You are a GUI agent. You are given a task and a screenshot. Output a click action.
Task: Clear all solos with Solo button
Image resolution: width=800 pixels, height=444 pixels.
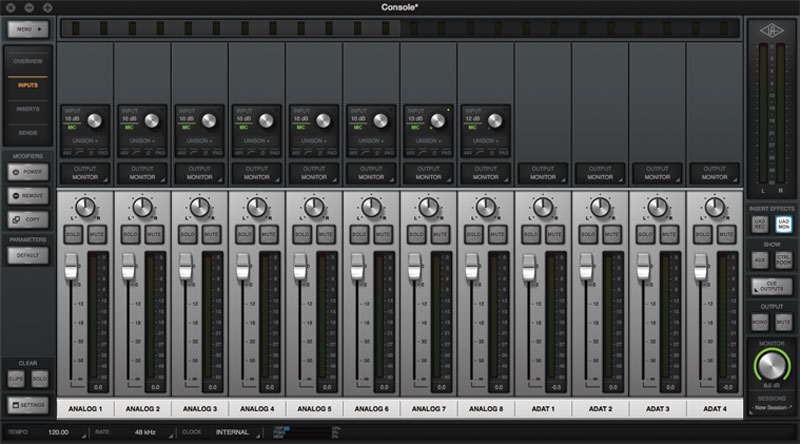(x=39, y=379)
